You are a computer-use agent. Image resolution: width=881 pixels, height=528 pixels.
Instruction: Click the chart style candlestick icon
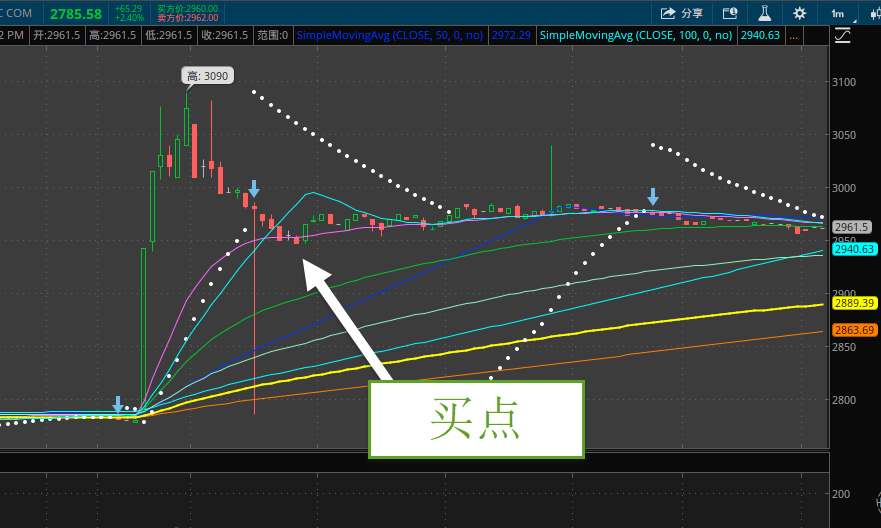(x=870, y=13)
